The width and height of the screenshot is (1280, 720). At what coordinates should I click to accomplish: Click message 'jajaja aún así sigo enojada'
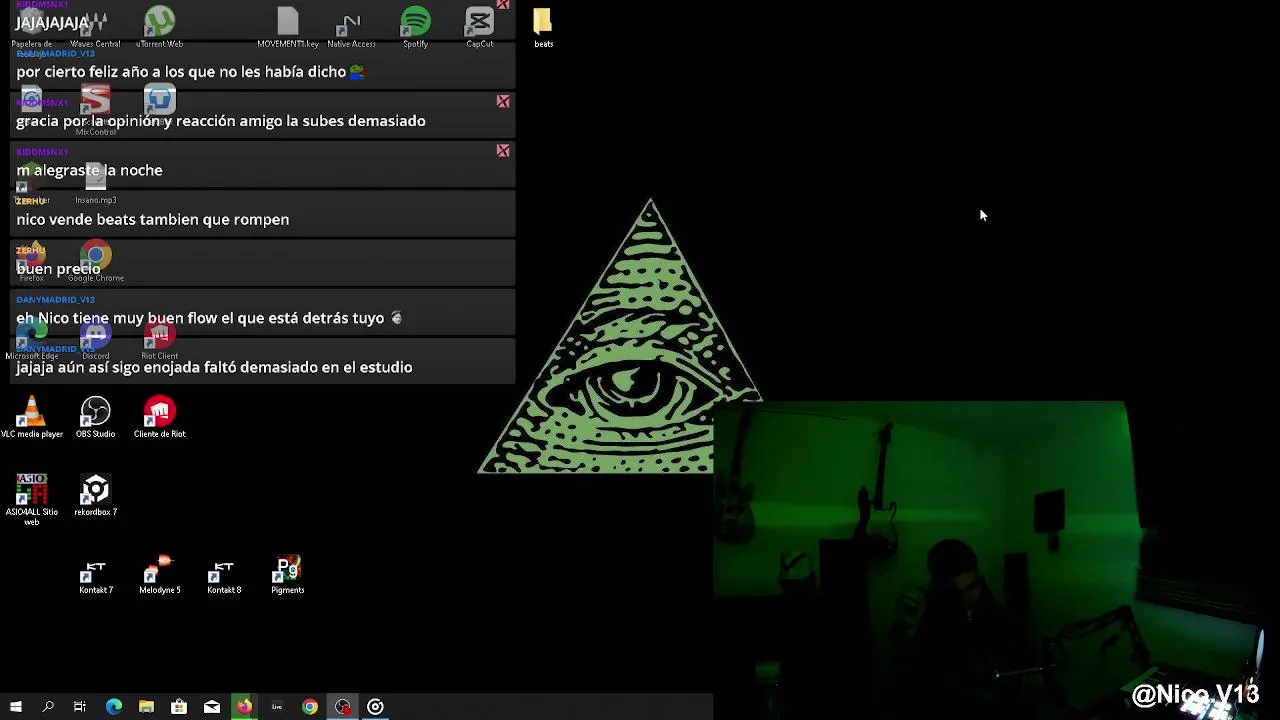tap(263, 360)
